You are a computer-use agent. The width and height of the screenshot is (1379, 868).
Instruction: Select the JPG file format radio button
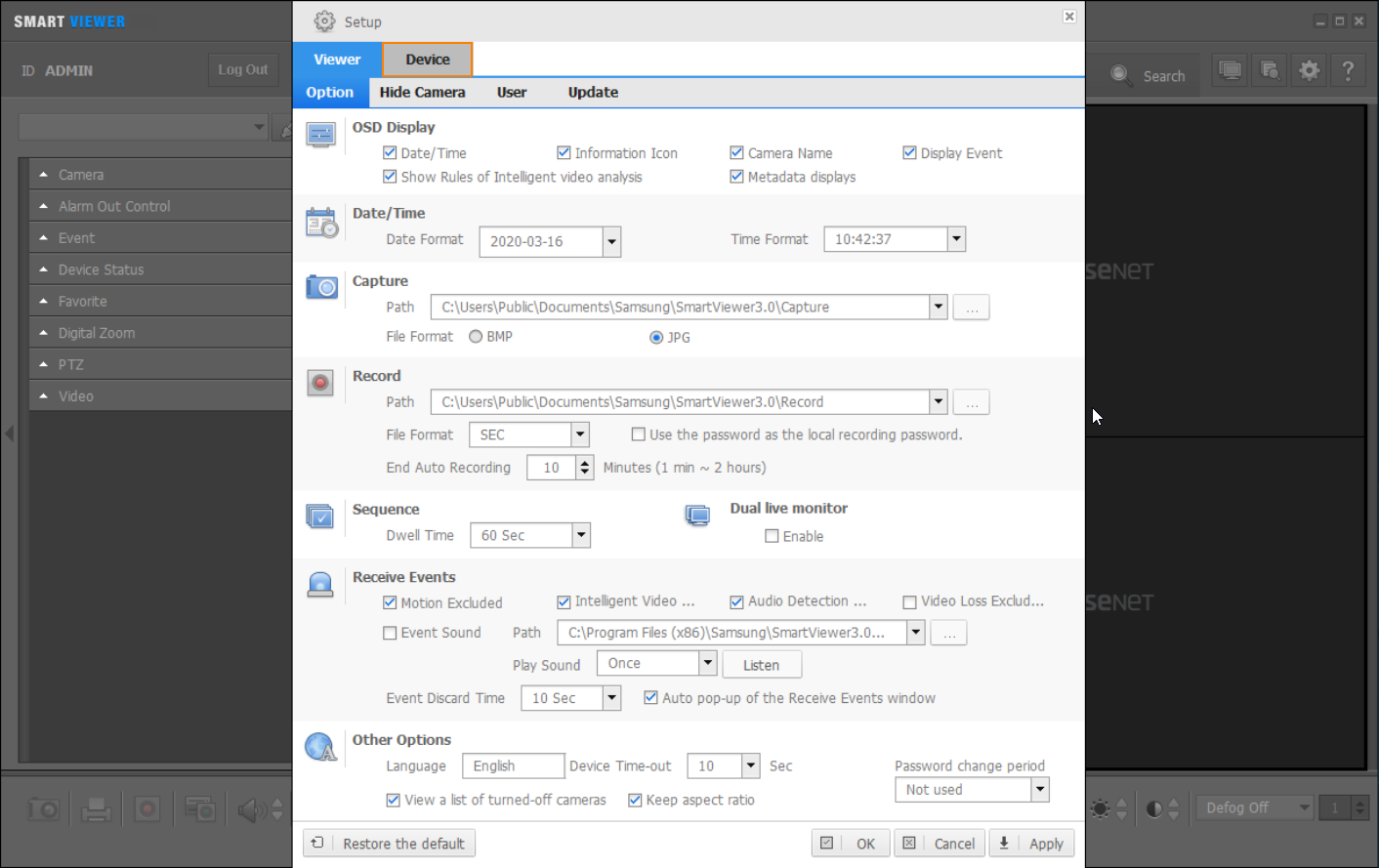tap(656, 338)
